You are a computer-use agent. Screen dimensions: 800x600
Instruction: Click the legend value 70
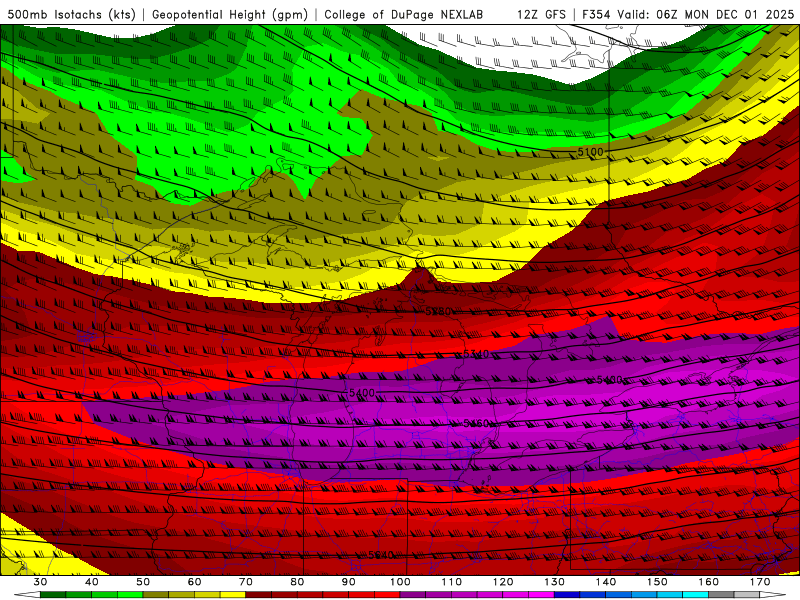(x=246, y=582)
